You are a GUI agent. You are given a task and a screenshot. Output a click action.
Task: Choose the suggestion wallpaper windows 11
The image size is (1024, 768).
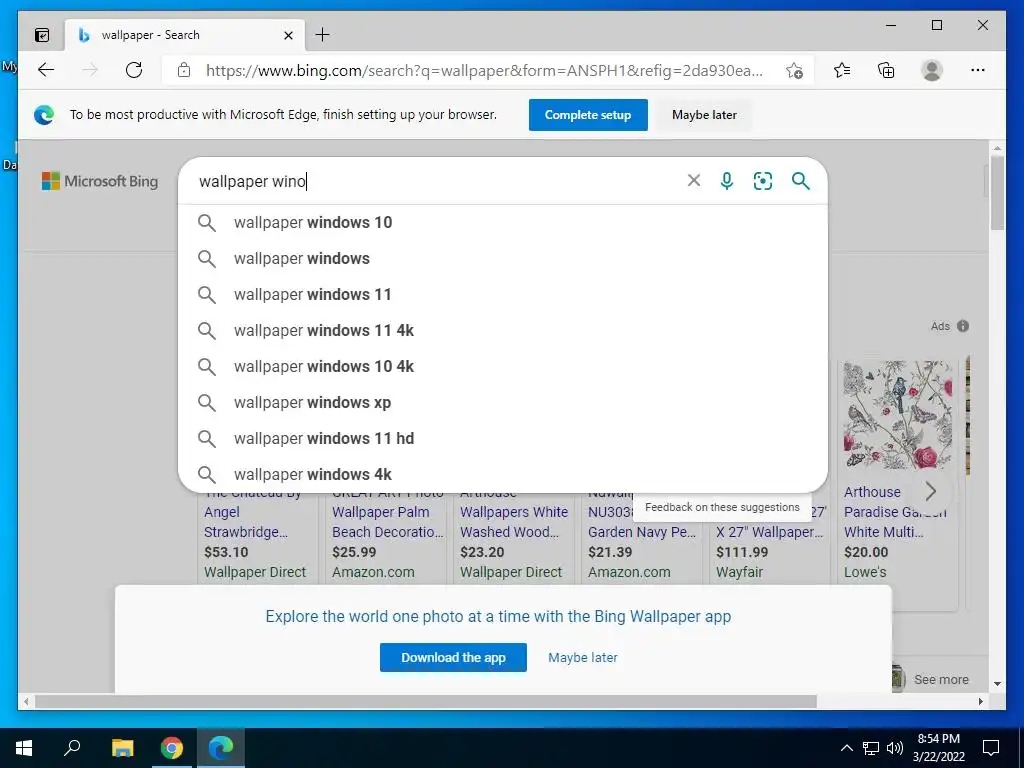[503, 295]
